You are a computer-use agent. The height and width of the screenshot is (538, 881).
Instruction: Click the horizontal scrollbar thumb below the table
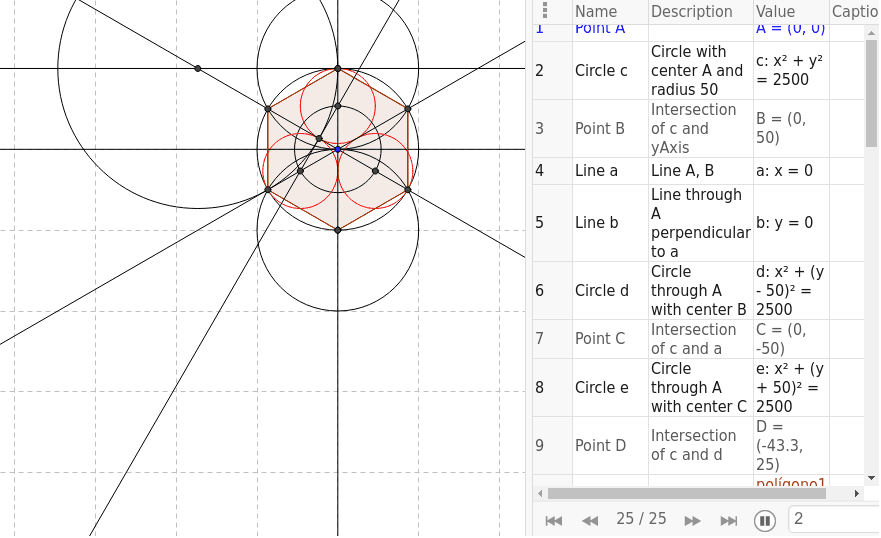pyautogui.click(x=687, y=494)
